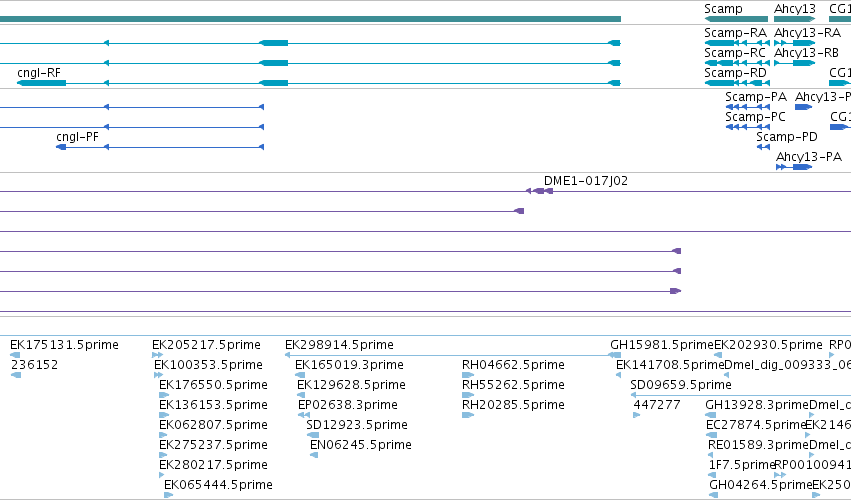851x500 pixels.
Task: Click the RH55262.5prime EST label
Action: (x=513, y=385)
